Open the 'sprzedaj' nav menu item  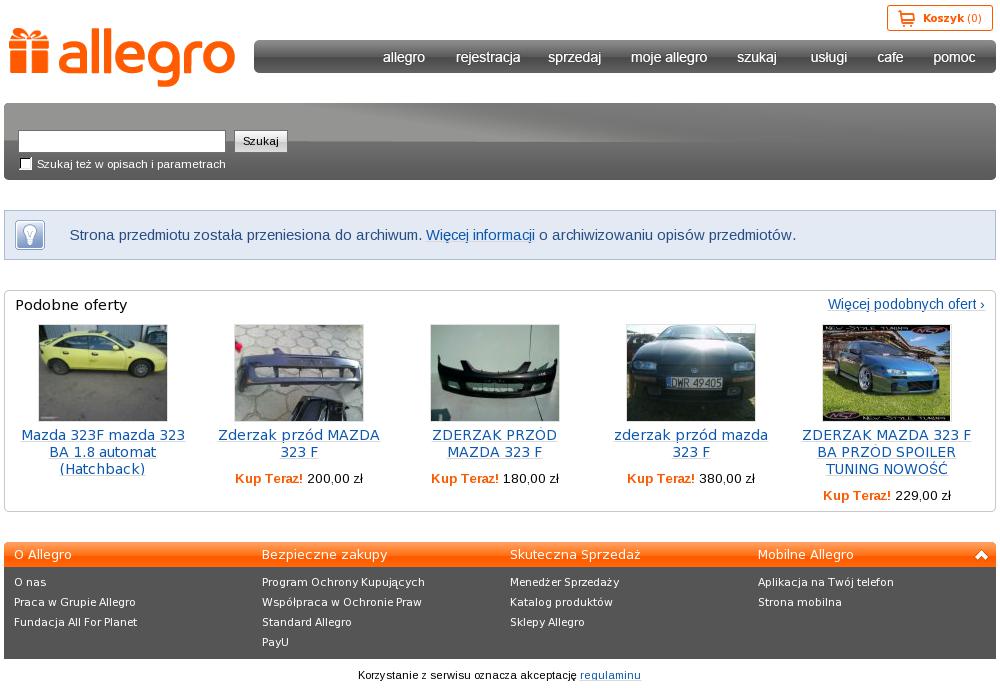tap(575, 57)
